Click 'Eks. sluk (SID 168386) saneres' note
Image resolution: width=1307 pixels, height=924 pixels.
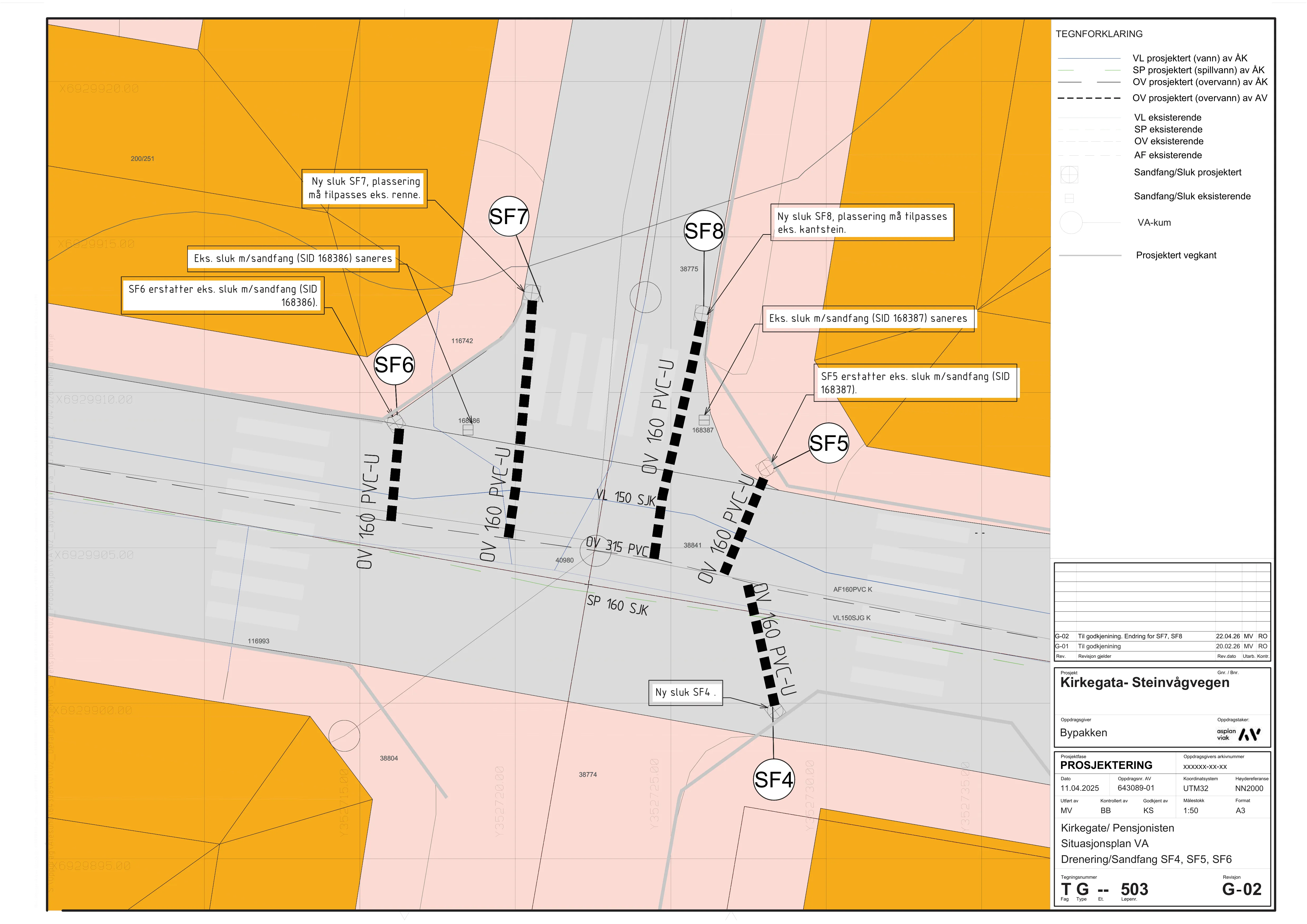(293, 259)
